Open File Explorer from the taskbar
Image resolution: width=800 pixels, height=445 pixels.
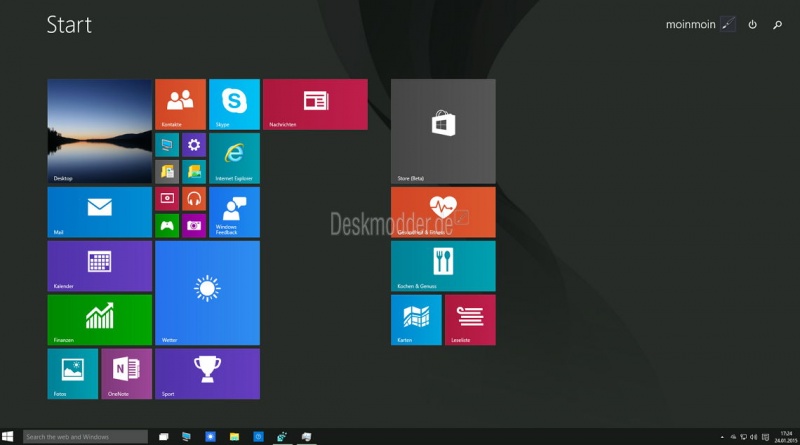pos(234,437)
